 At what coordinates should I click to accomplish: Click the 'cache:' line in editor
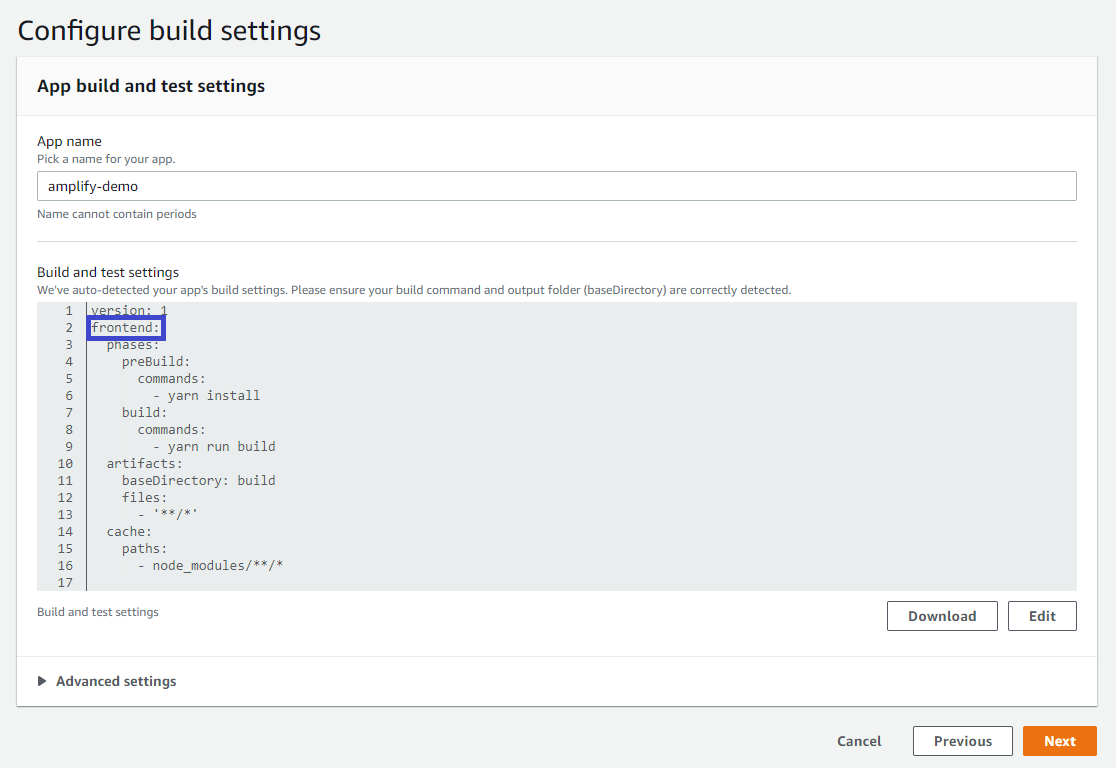[130, 532]
